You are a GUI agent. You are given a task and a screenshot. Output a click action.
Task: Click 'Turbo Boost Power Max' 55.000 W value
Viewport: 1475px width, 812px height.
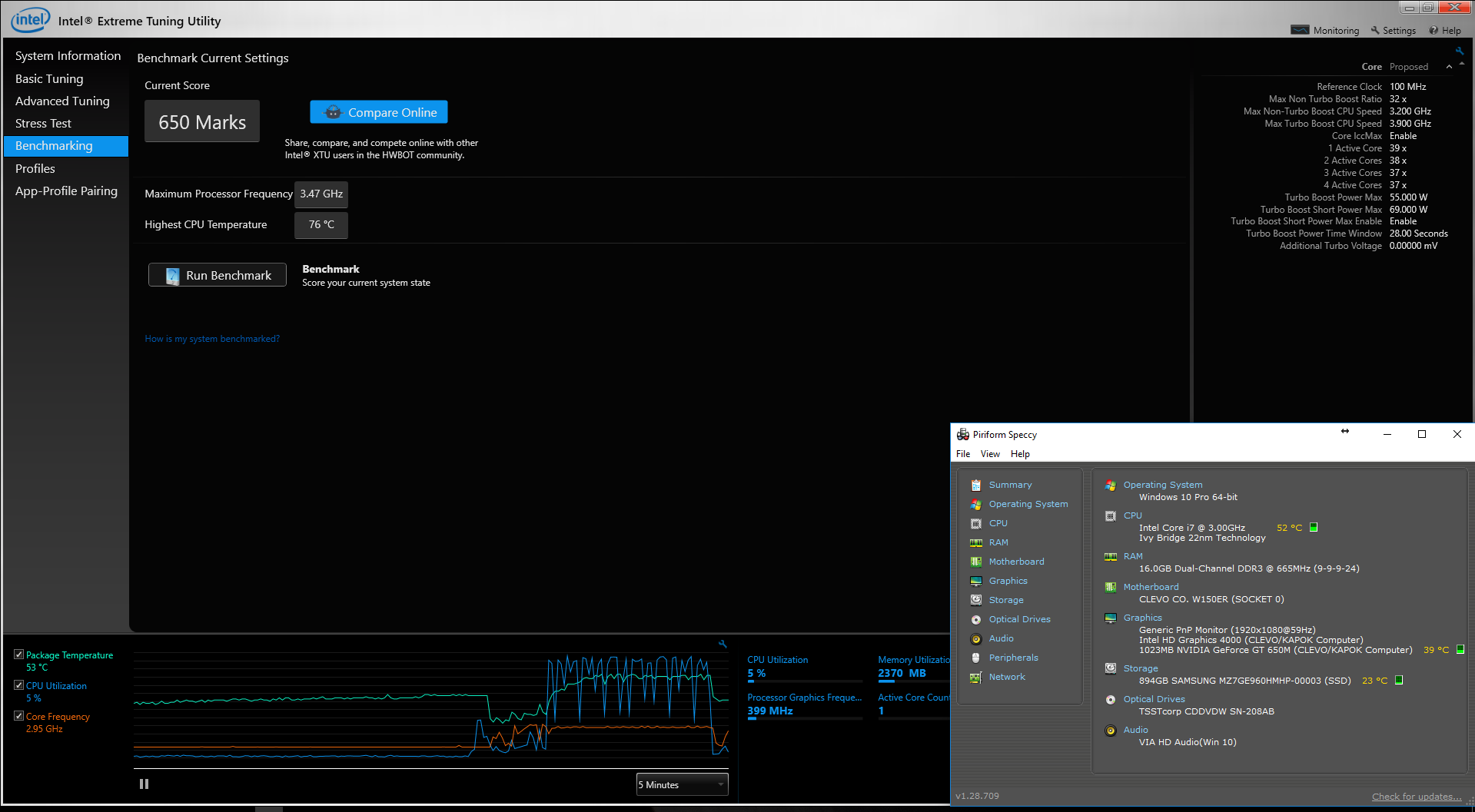pyautogui.click(x=1408, y=197)
